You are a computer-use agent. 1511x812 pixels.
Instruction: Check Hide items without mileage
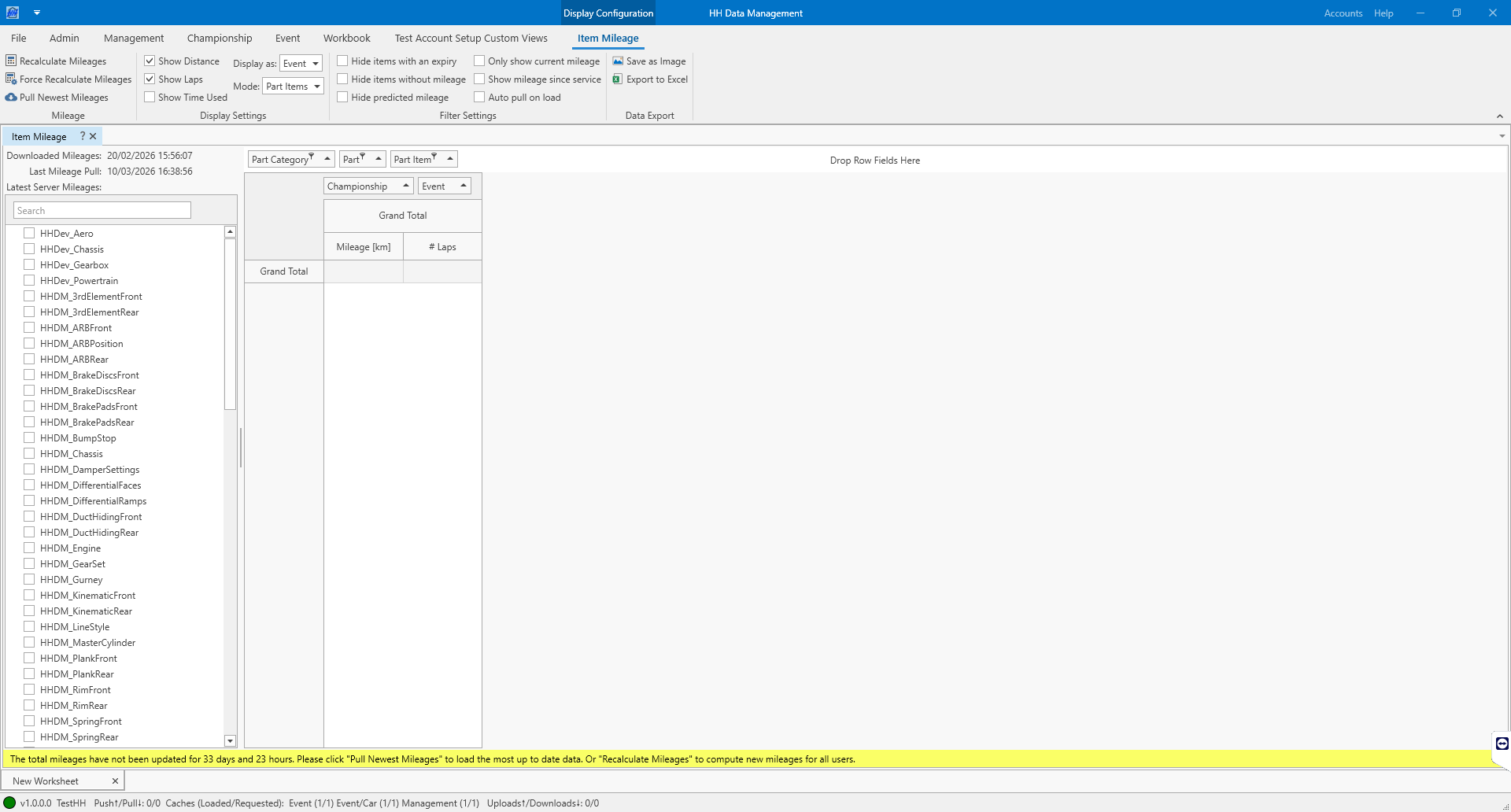(x=342, y=79)
